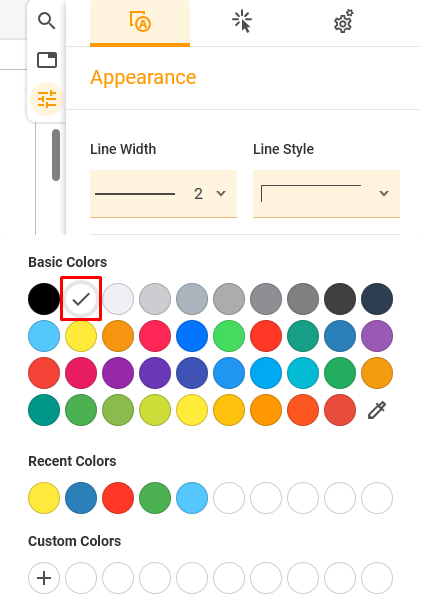The width and height of the screenshot is (421, 601).
Task: Choose light blue from Recent Colors
Action: (x=192, y=498)
